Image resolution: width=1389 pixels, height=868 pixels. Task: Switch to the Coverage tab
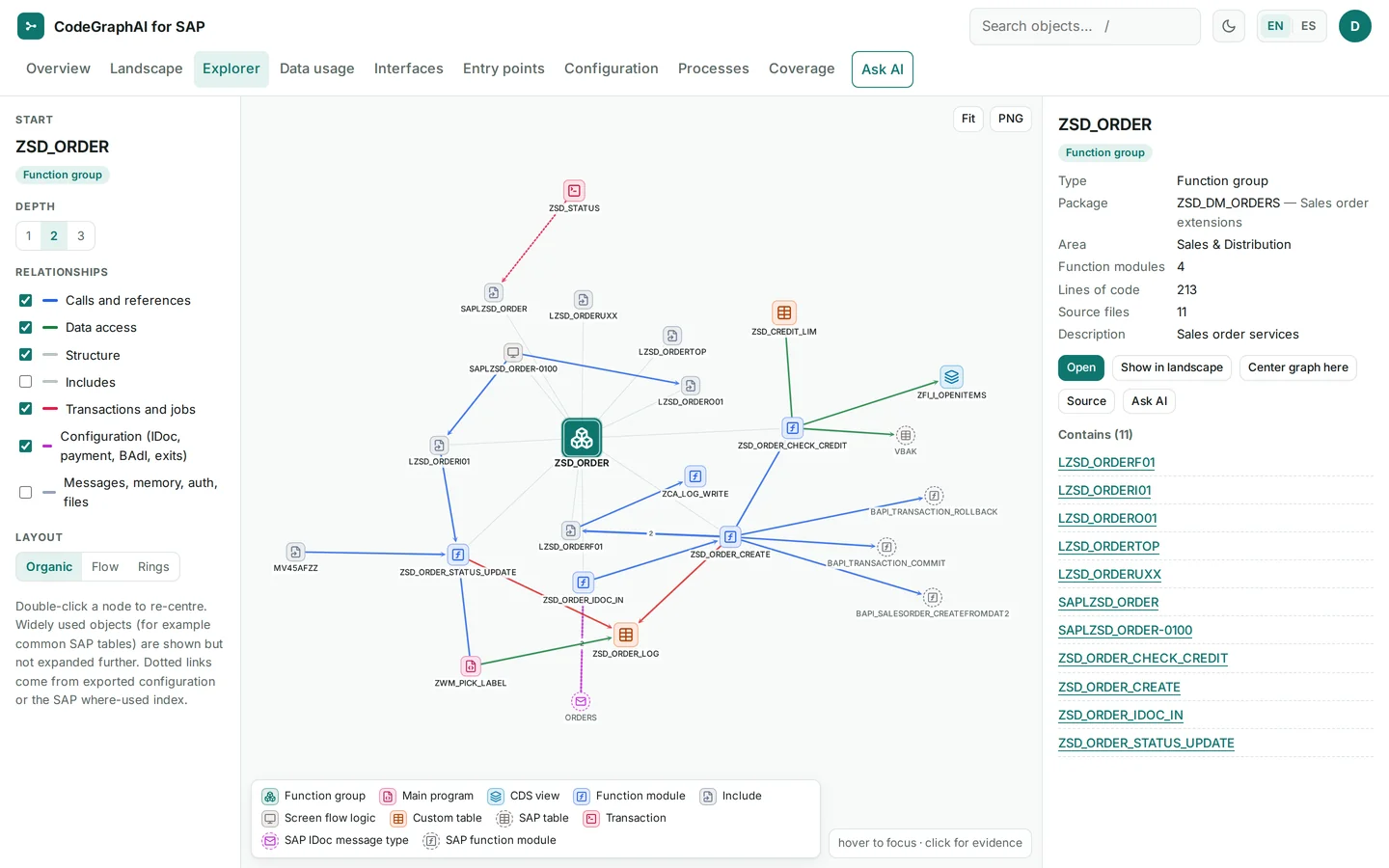[802, 68]
